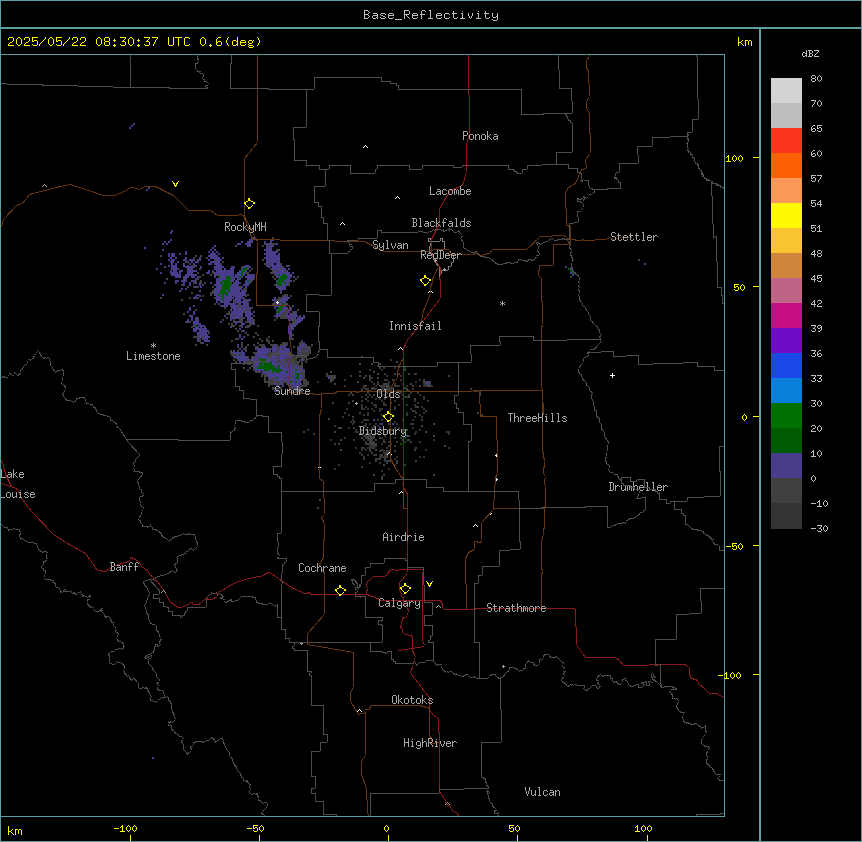Pick the violet purple swatch in the legend
The height and width of the screenshot is (842, 862).
point(786,341)
